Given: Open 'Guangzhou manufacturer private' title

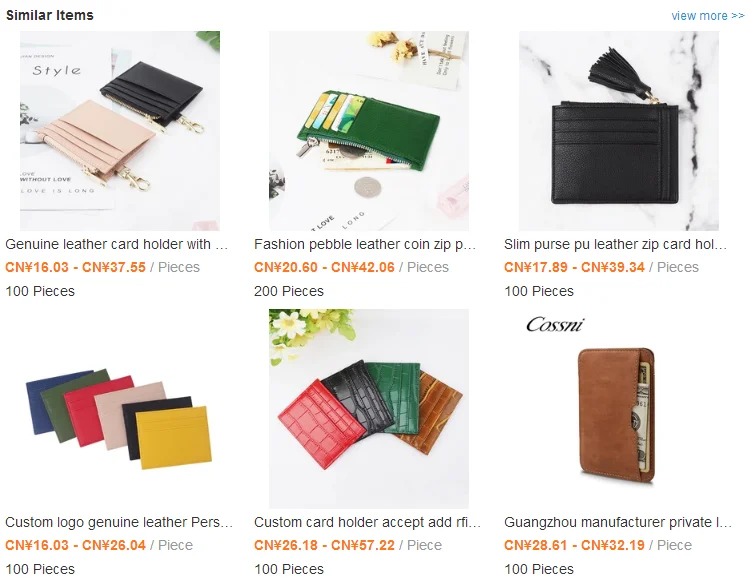Looking at the screenshot, I should click(618, 522).
